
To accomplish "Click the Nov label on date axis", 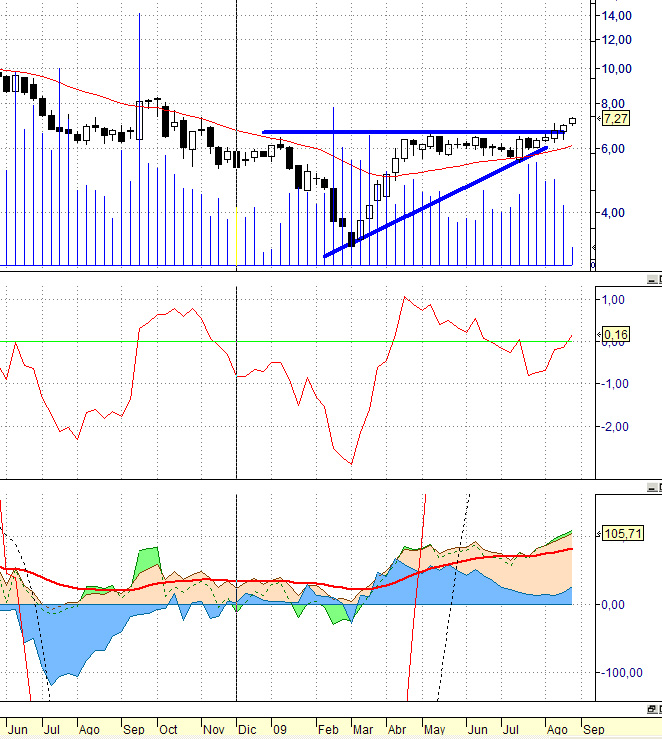I will 213,730.
